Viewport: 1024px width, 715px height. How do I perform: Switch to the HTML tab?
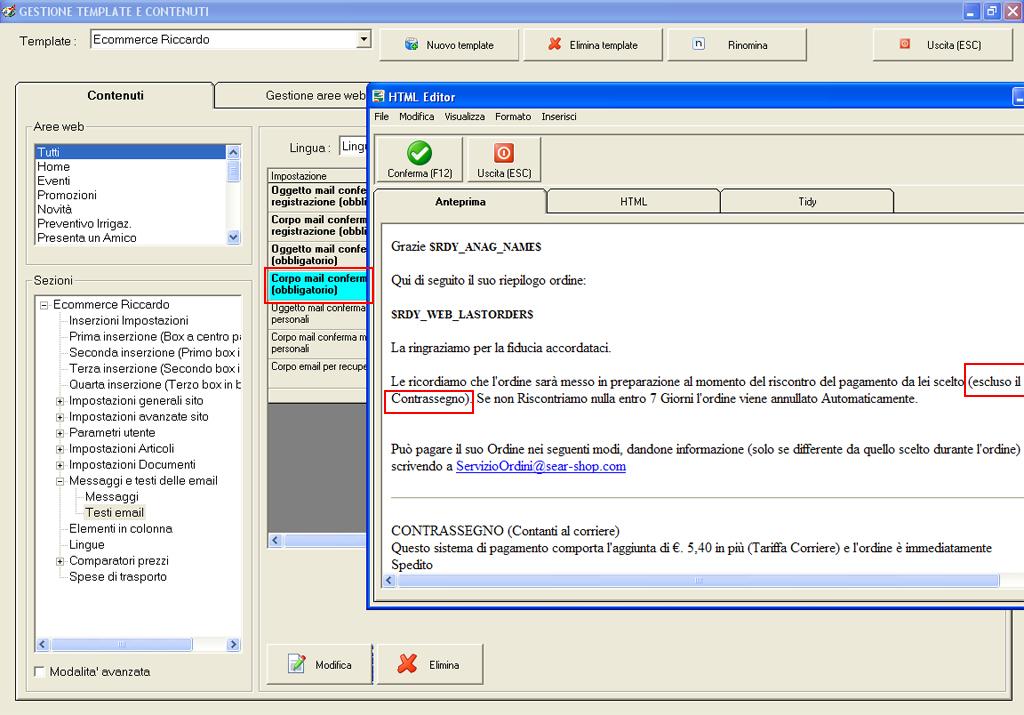coord(633,201)
